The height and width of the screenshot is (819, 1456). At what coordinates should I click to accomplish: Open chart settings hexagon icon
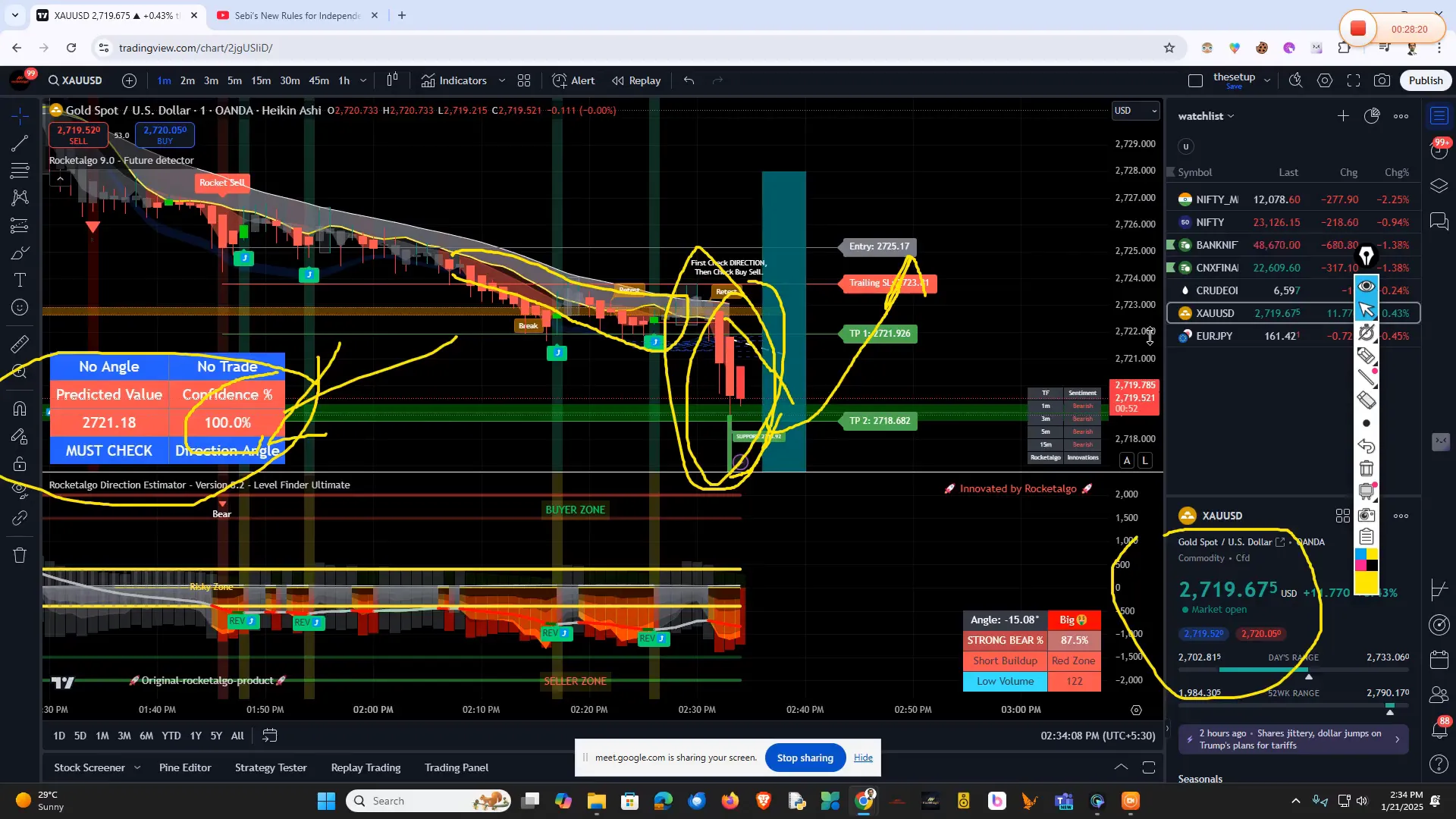[1325, 80]
